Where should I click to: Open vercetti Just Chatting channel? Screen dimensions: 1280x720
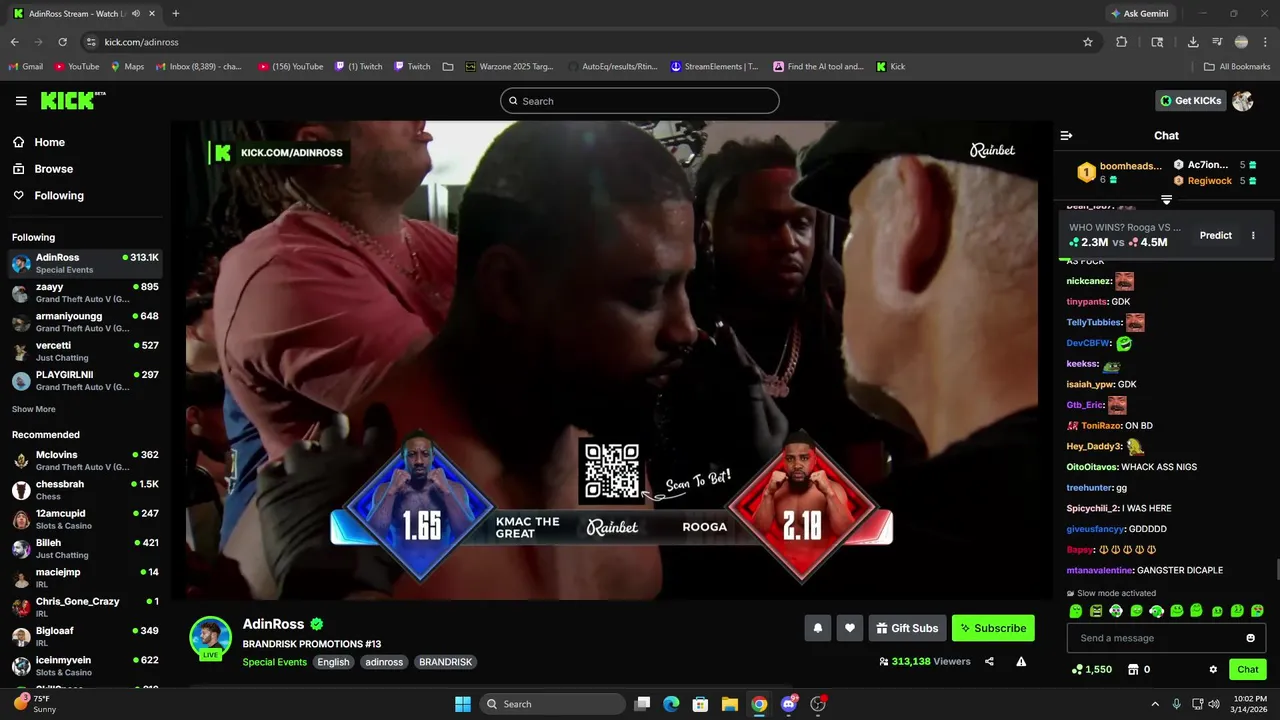85,351
